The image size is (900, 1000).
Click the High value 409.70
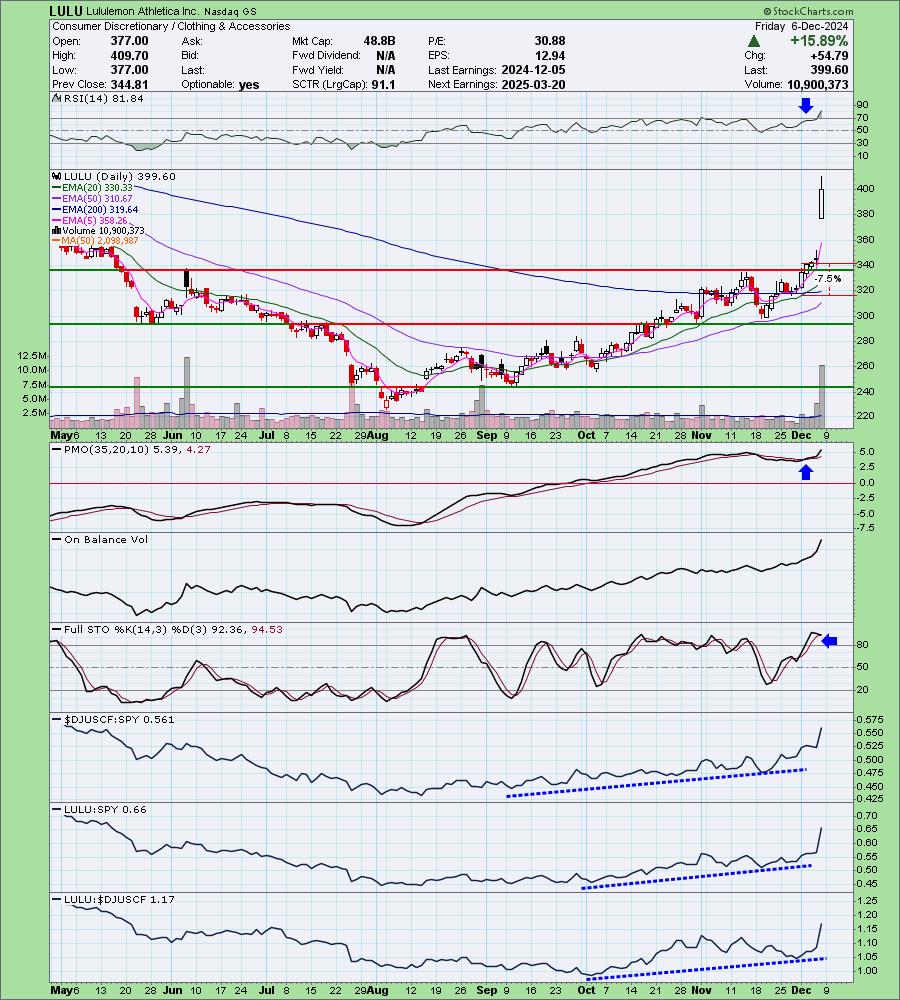tap(129, 55)
